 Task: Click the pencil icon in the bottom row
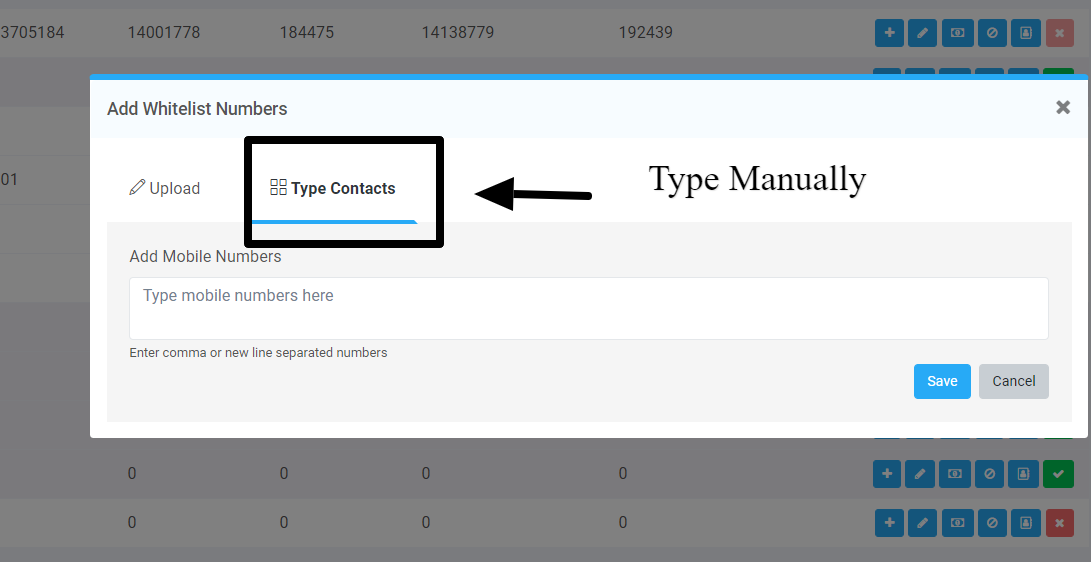[923, 522]
